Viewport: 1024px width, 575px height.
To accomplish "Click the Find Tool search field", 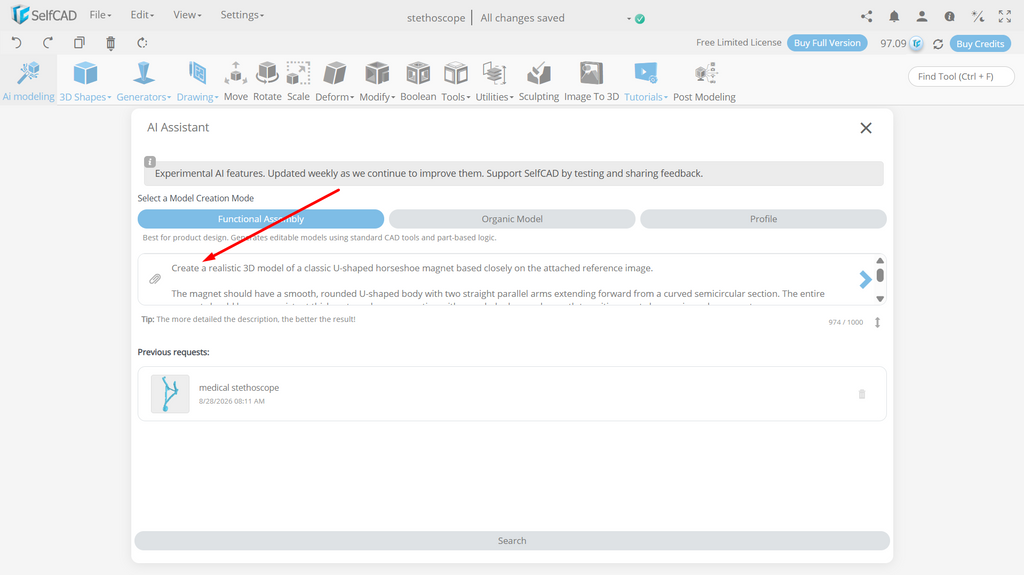I will point(961,76).
